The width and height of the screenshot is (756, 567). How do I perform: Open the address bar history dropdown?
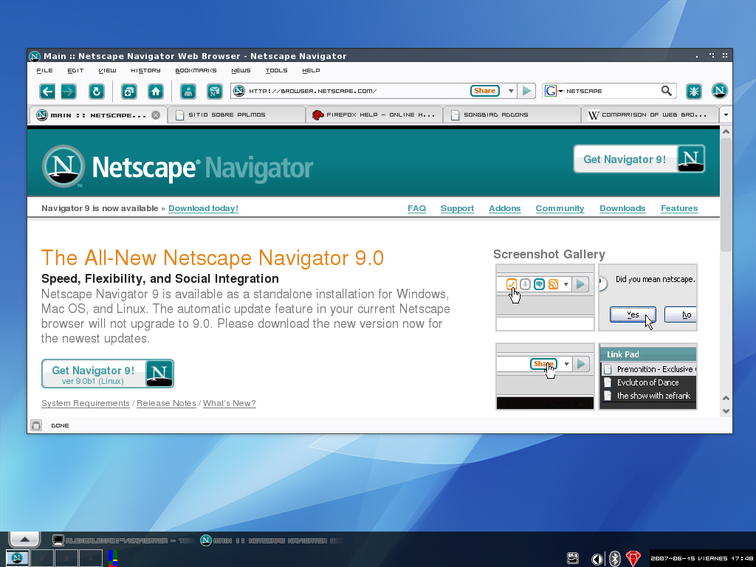(x=511, y=91)
